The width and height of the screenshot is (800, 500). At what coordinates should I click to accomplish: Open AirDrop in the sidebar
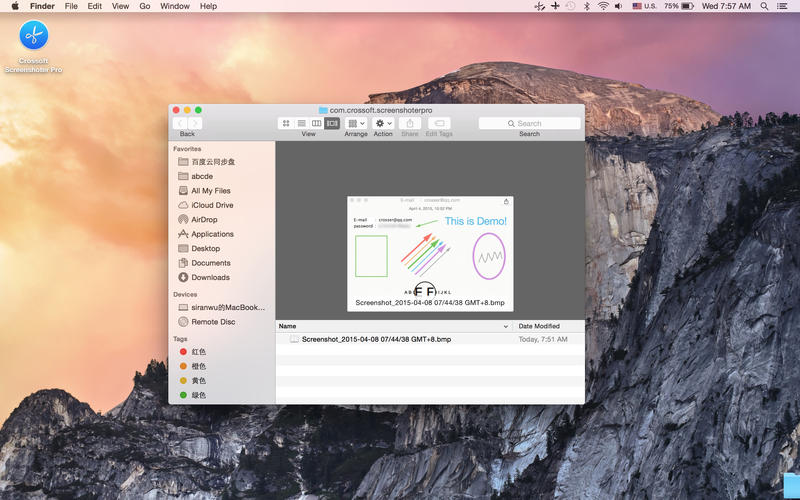[204, 219]
